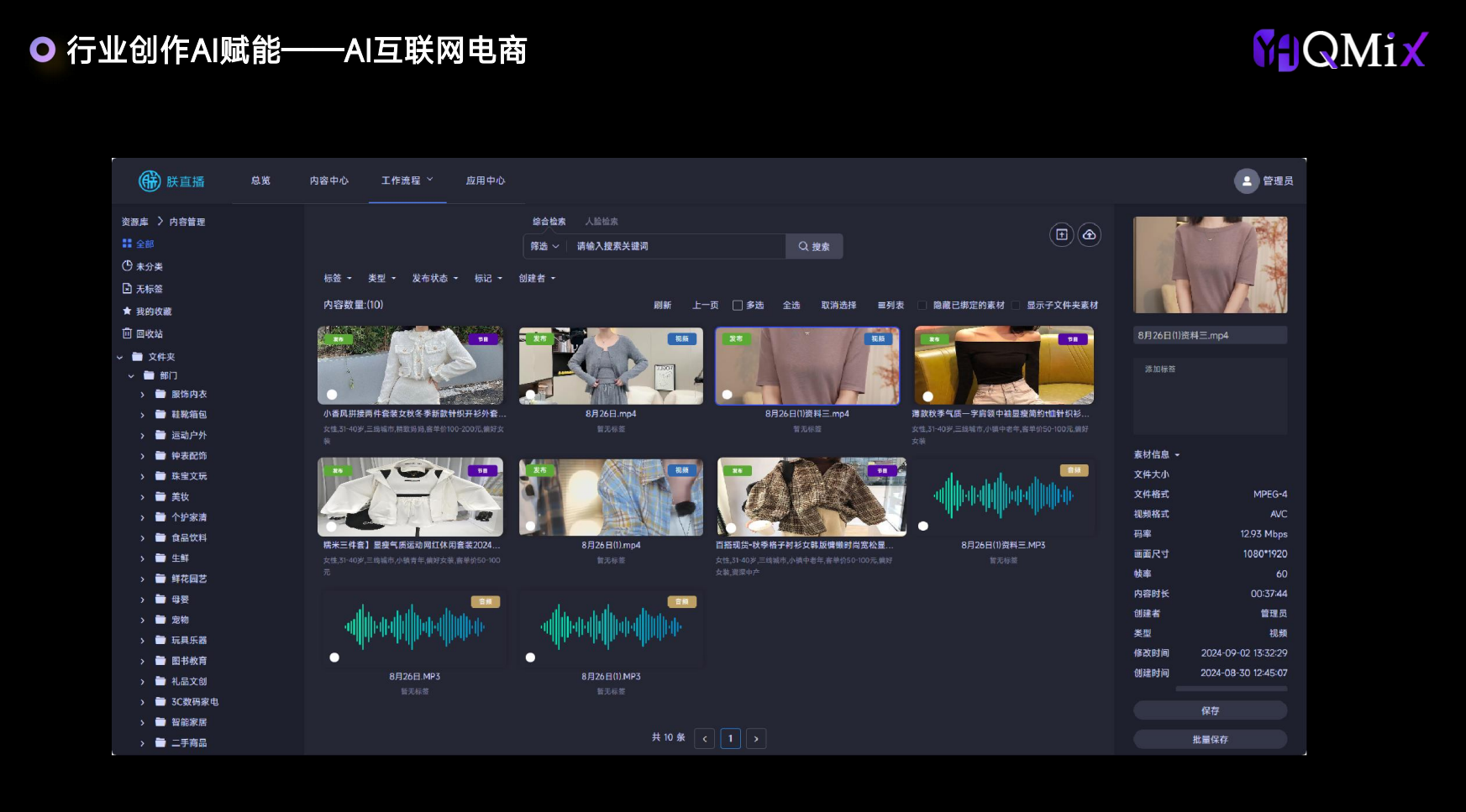Click the 全选 select-all button
This screenshot has height=812, width=1466.
click(791, 306)
